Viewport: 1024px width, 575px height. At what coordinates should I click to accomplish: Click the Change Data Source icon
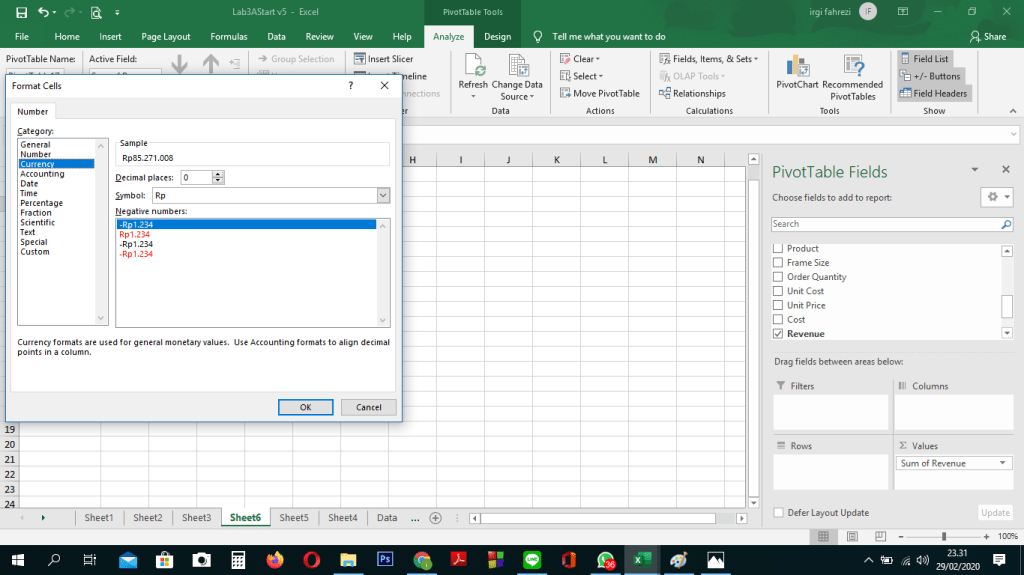click(517, 68)
